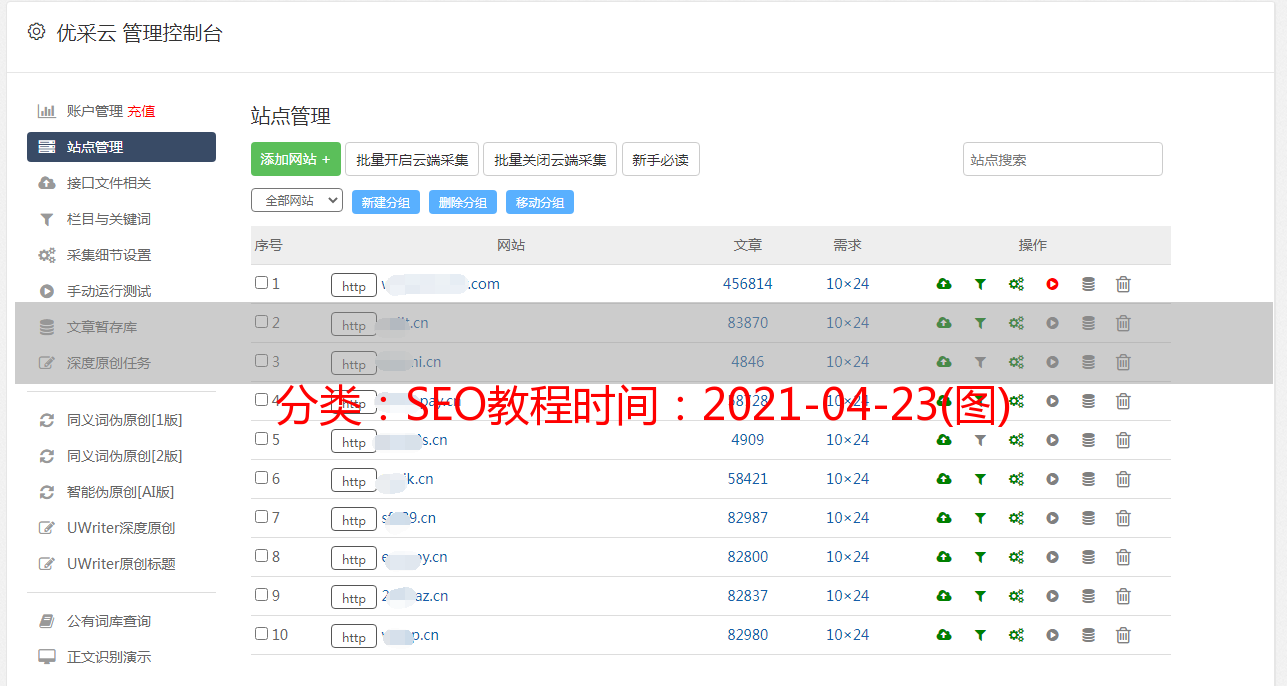1287x686 pixels.
Task: Click filter icon in row 8
Action: 980,557
